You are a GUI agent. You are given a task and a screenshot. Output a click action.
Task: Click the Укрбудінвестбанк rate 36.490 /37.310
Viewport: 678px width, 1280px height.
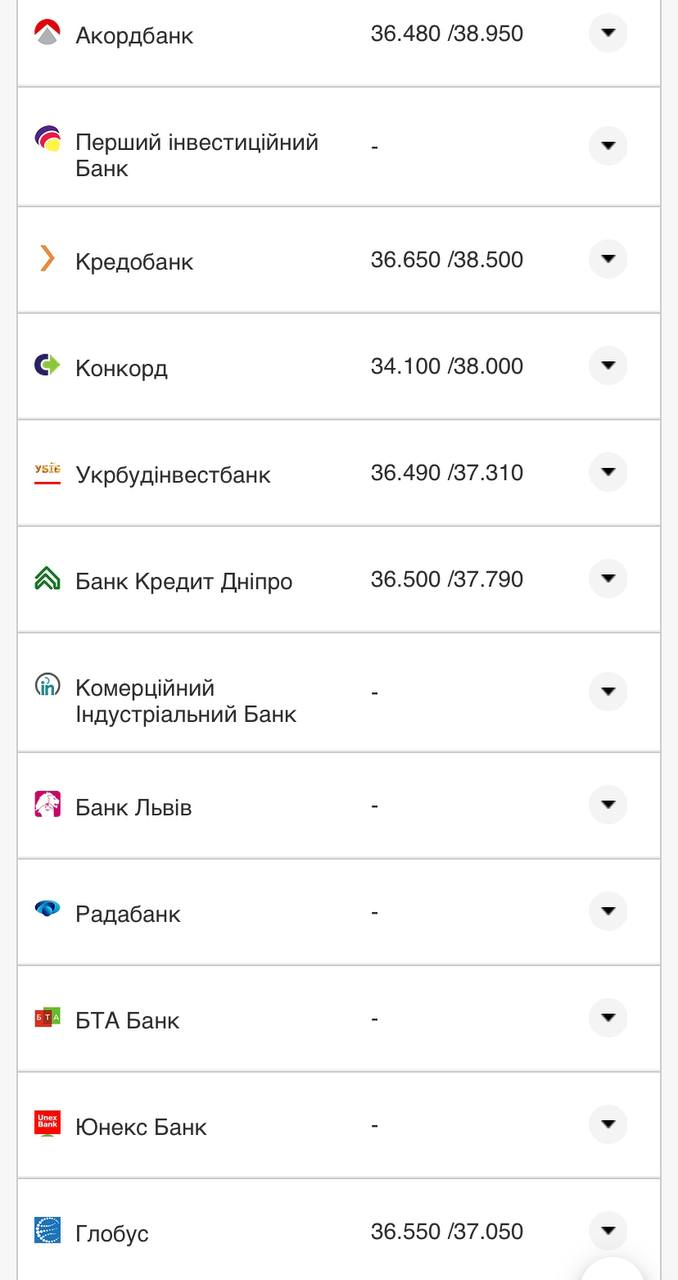click(x=445, y=473)
